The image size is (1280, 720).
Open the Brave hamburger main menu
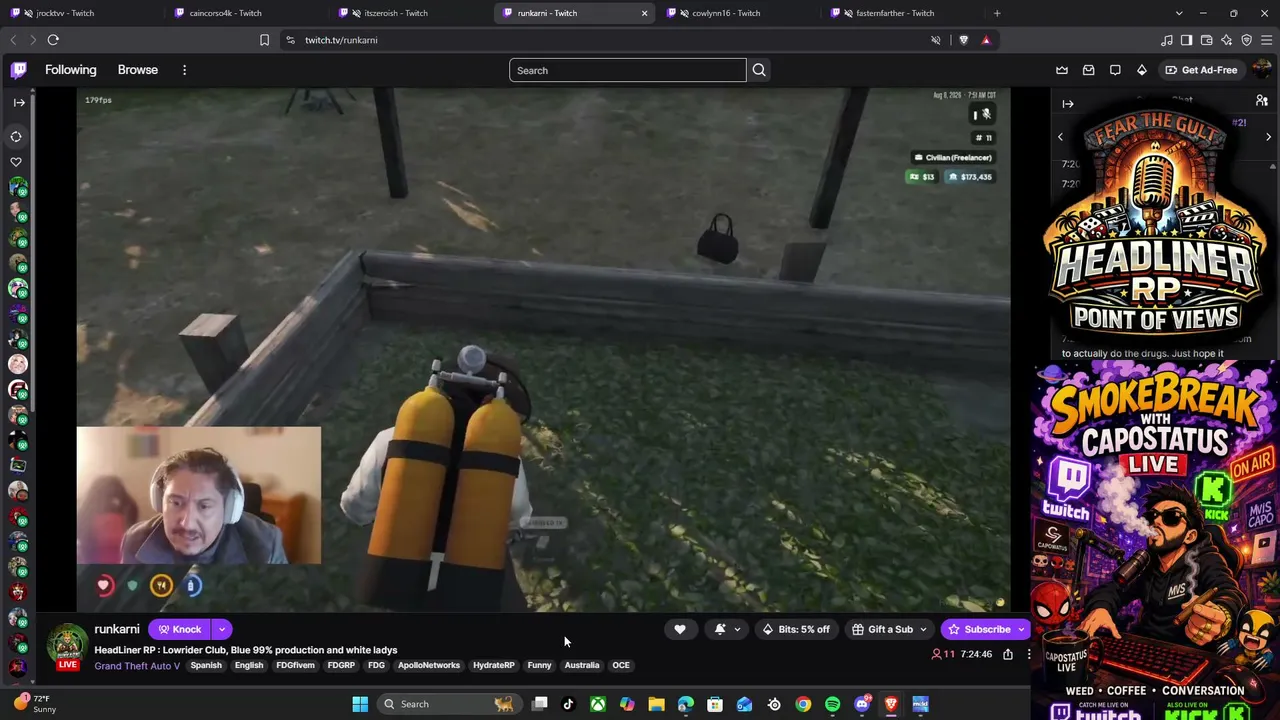(x=1267, y=40)
